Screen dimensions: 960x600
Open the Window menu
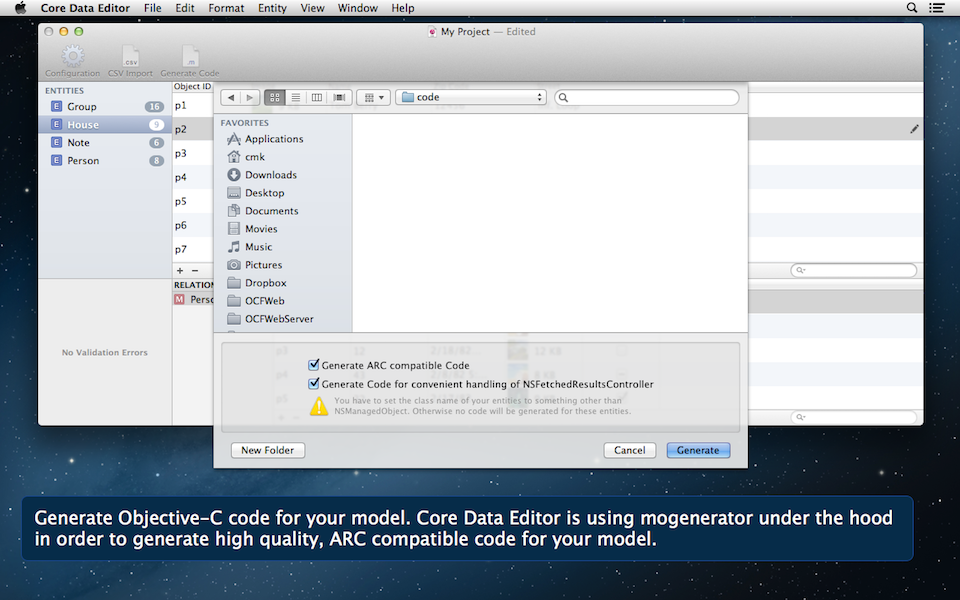tap(358, 8)
